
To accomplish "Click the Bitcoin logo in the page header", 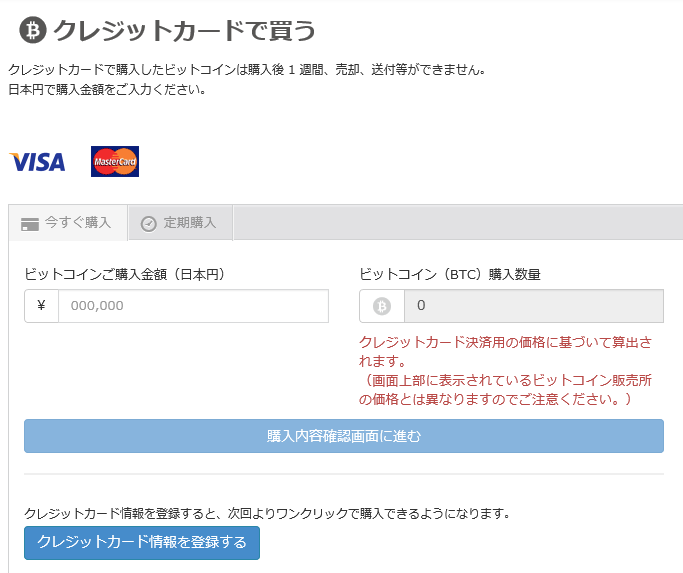I will click(x=33, y=31).
